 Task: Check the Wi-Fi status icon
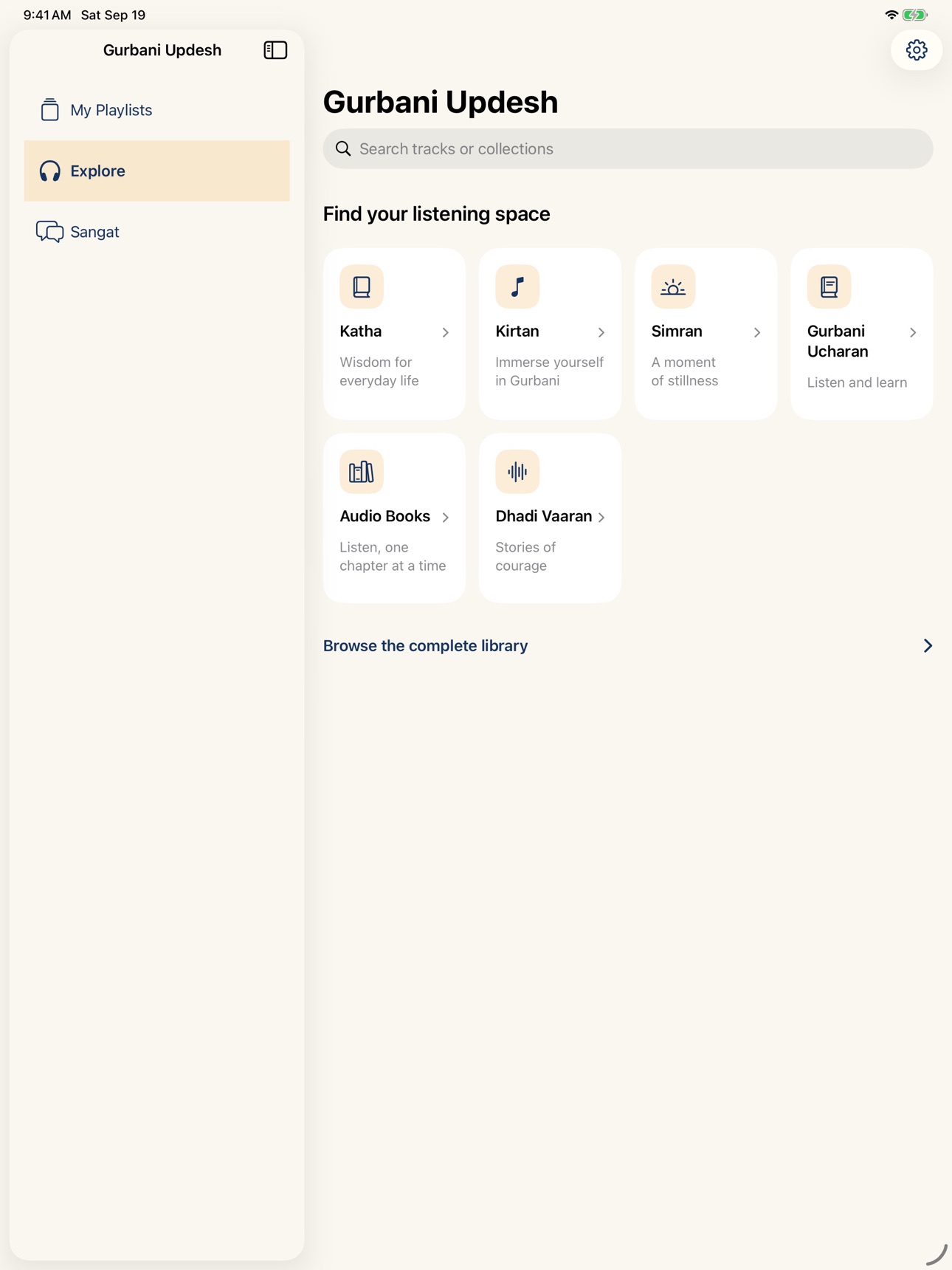(x=891, y=15)
